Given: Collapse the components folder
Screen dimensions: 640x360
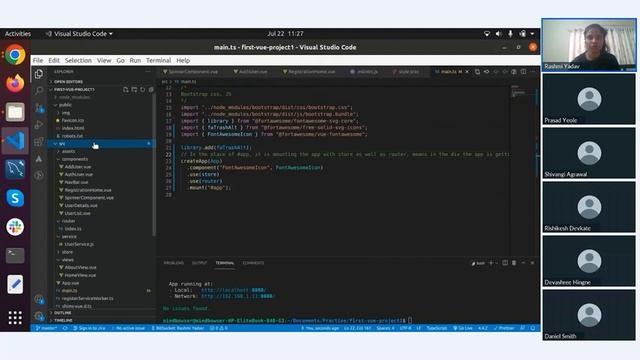Looking at the screenshot, I should tap(75, 159).
